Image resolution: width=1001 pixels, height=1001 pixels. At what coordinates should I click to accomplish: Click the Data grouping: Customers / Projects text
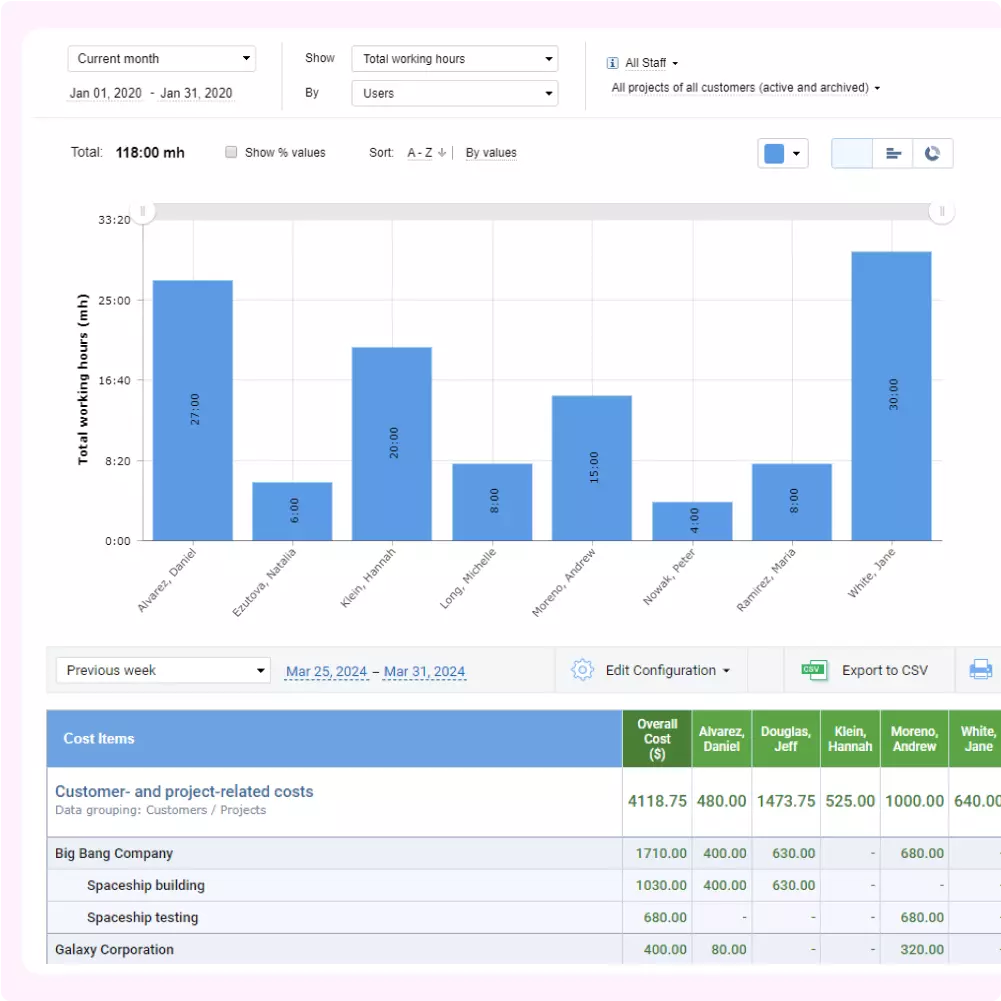160,810
